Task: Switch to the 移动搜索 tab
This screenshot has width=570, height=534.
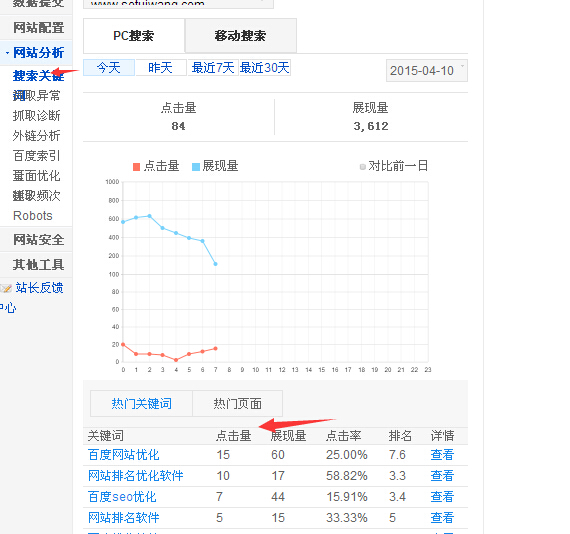Action: point(241,36)
